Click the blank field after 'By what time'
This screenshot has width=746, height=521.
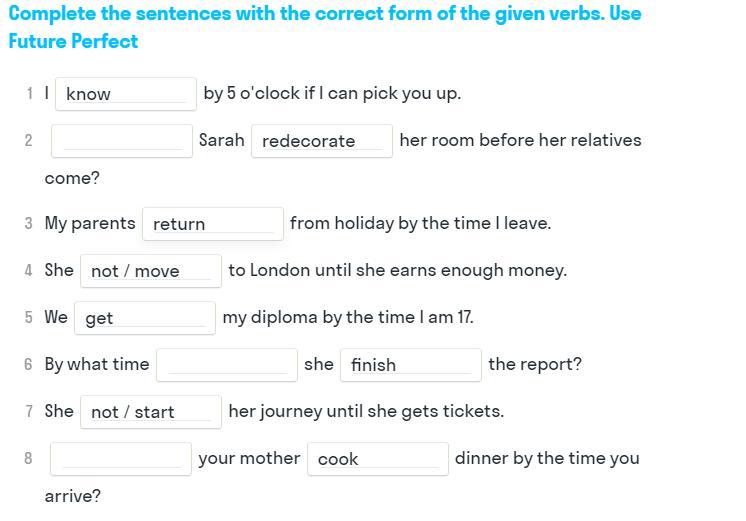click(x=227, y=365)
